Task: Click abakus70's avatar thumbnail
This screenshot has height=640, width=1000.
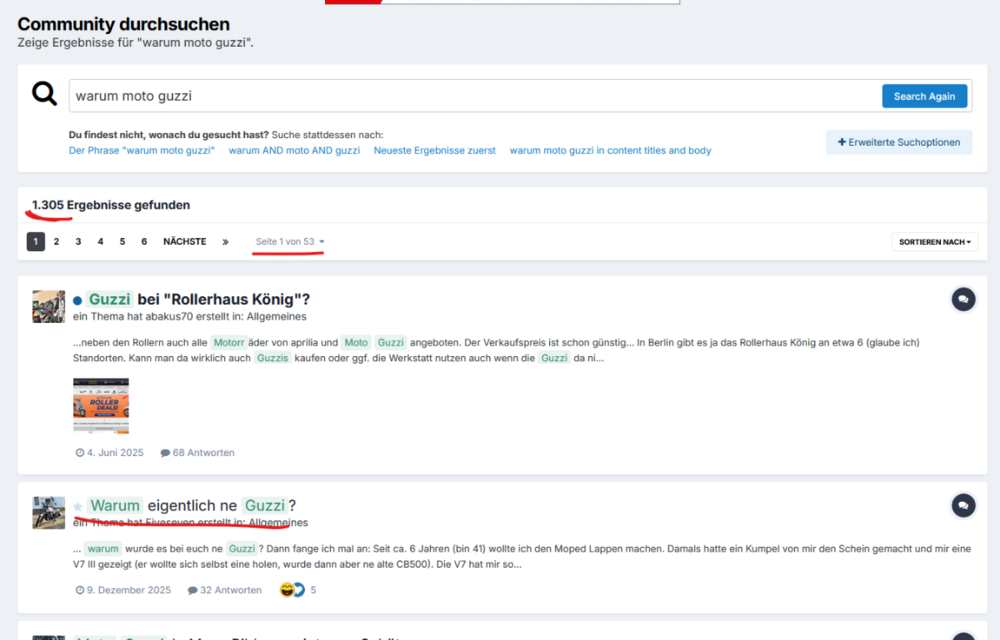Action: 48,307
